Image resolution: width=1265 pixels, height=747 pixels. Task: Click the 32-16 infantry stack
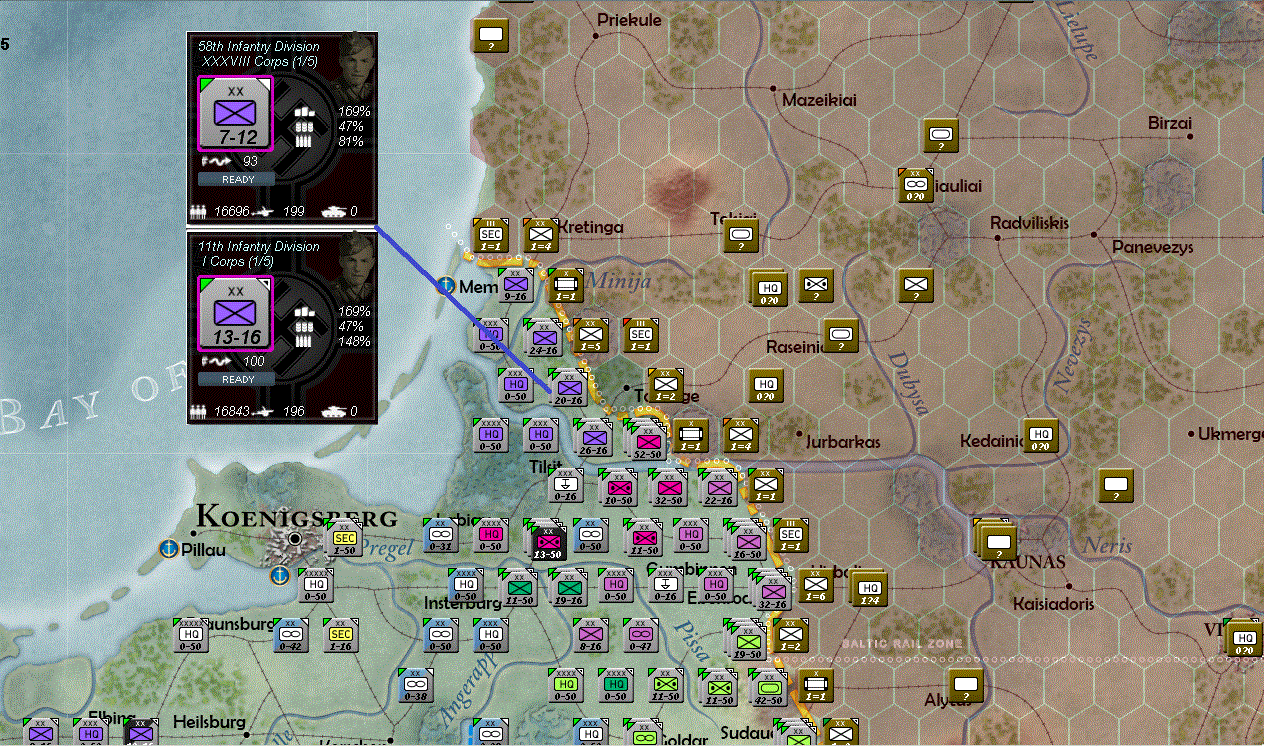point(771,591)
